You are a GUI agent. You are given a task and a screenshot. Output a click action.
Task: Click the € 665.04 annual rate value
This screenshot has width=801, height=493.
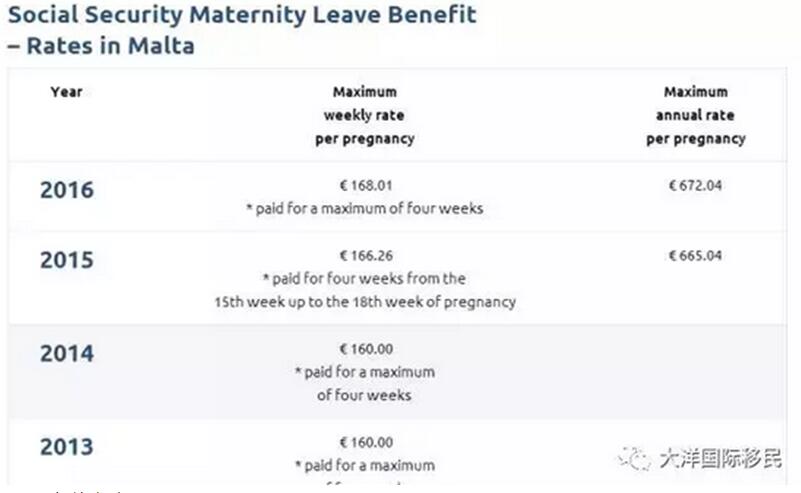(x=696, y=255)
